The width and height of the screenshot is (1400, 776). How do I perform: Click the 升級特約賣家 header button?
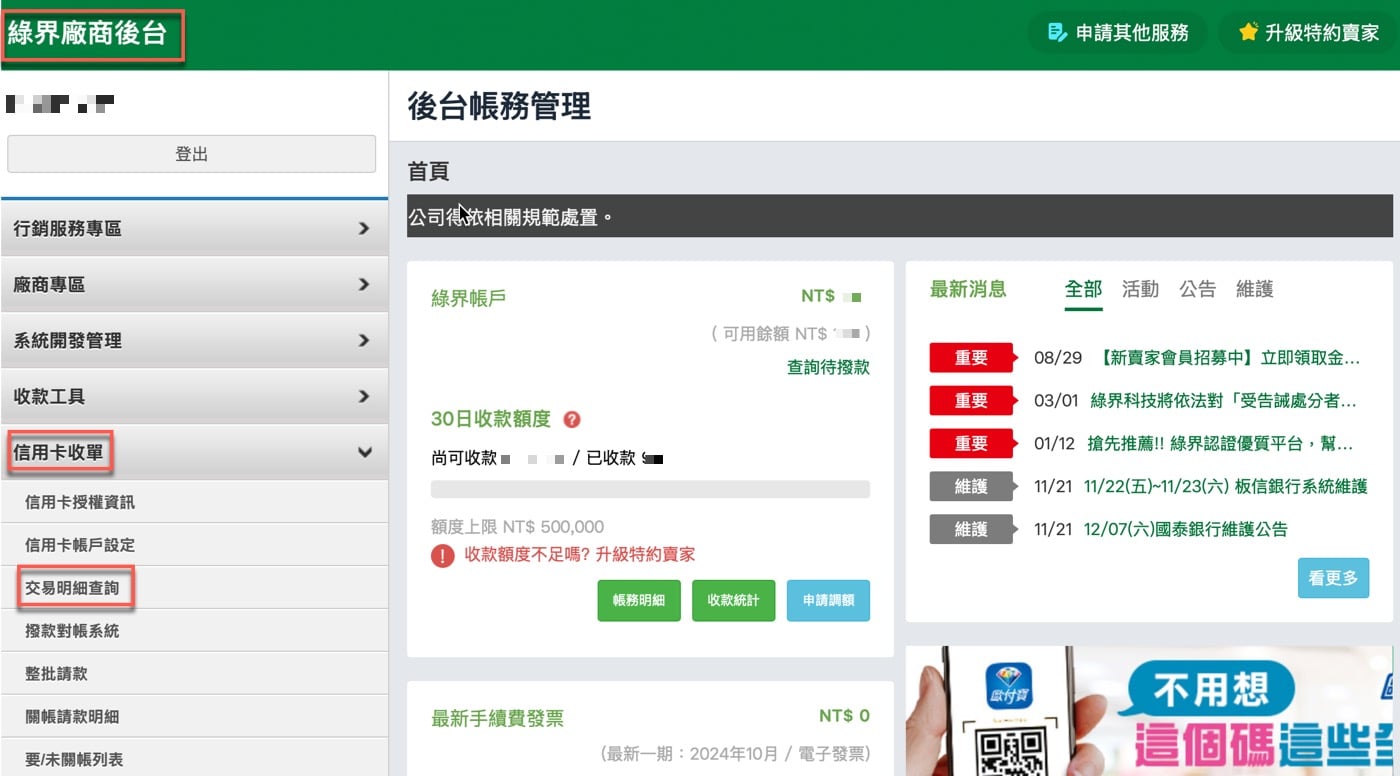(1308, 33)
